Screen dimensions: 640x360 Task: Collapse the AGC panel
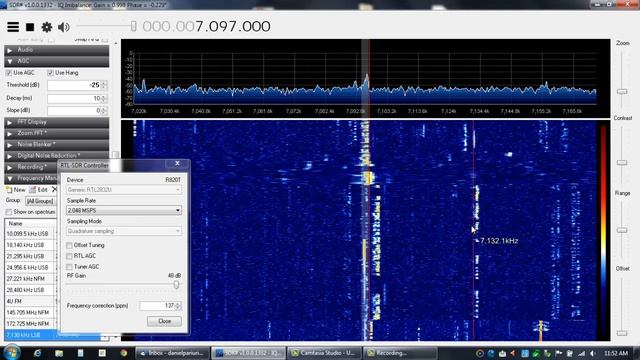(x=57, y=61)
